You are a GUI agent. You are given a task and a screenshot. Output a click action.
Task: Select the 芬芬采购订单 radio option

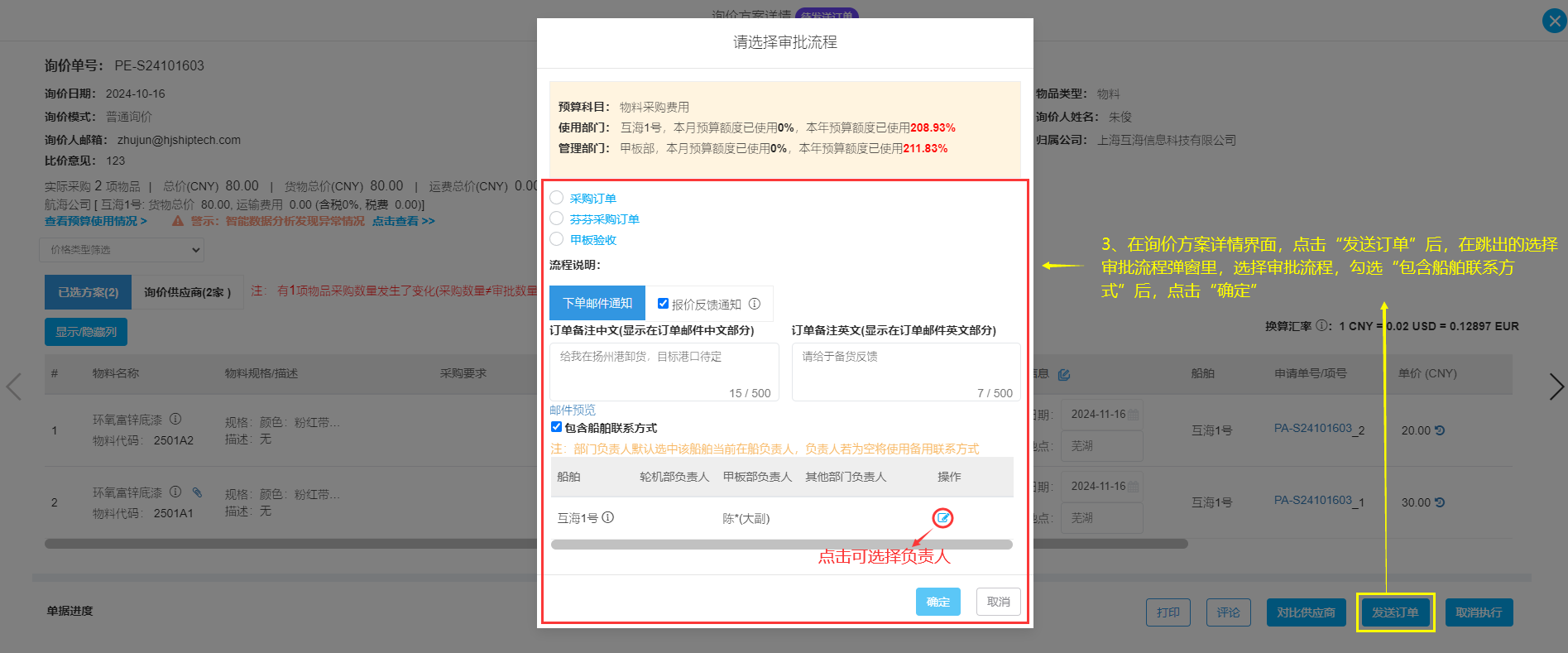tap(557, 218)
